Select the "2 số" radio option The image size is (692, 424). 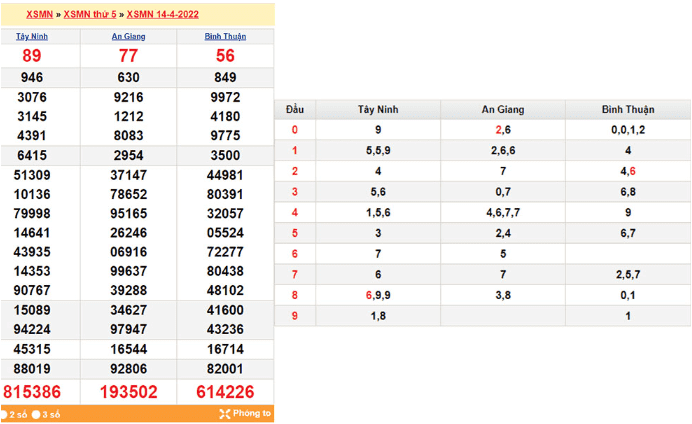point(4,413)
